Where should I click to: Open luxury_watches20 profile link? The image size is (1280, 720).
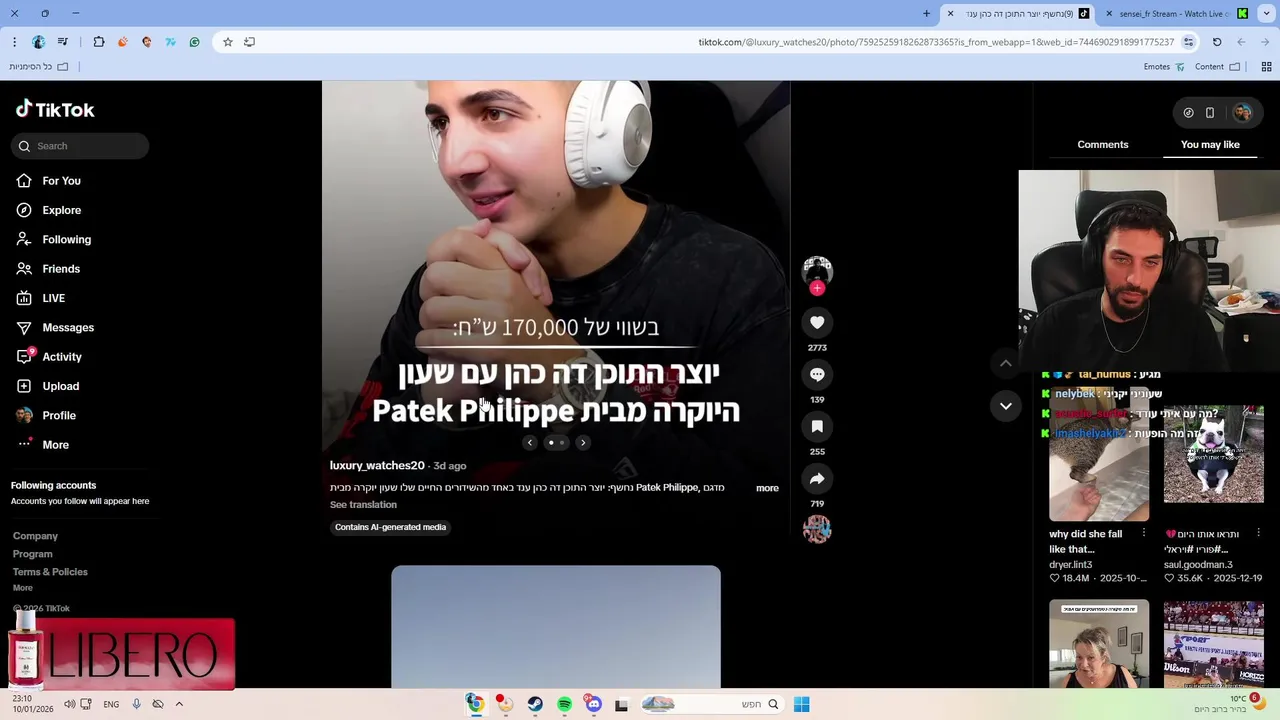(377, 466)
